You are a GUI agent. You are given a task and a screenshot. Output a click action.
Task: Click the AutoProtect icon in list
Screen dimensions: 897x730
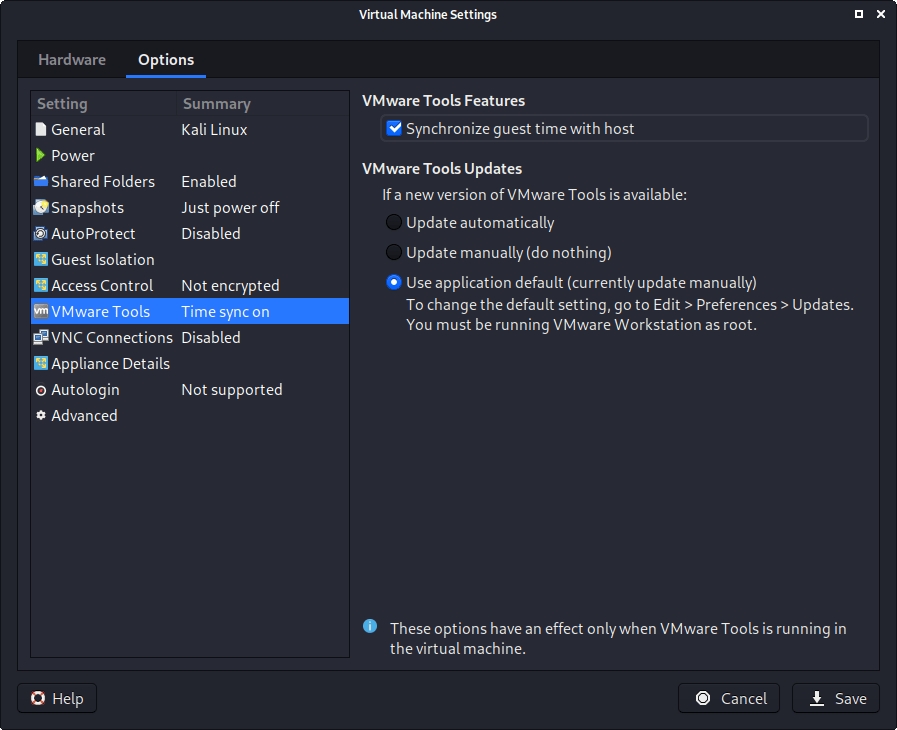click(41, 234)
